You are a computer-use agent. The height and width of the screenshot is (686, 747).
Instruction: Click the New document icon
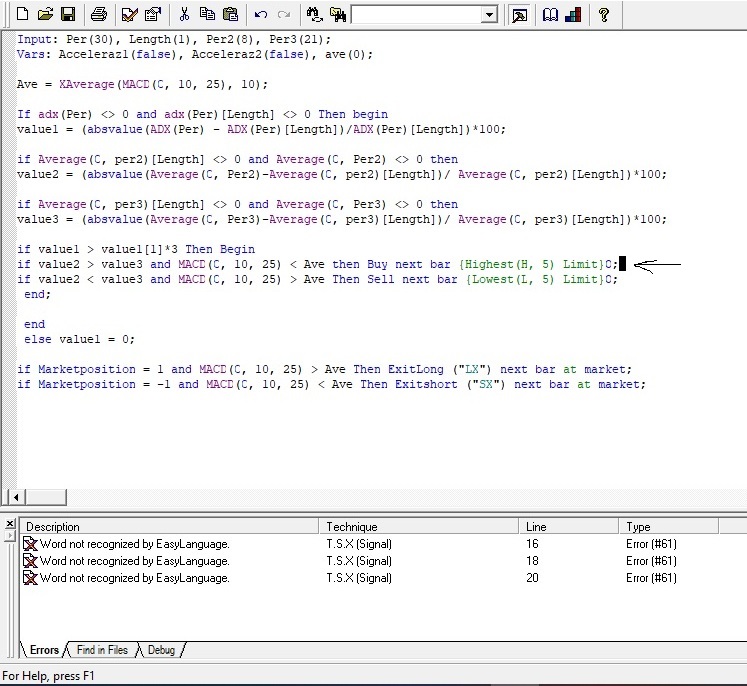tap(22, 14)
